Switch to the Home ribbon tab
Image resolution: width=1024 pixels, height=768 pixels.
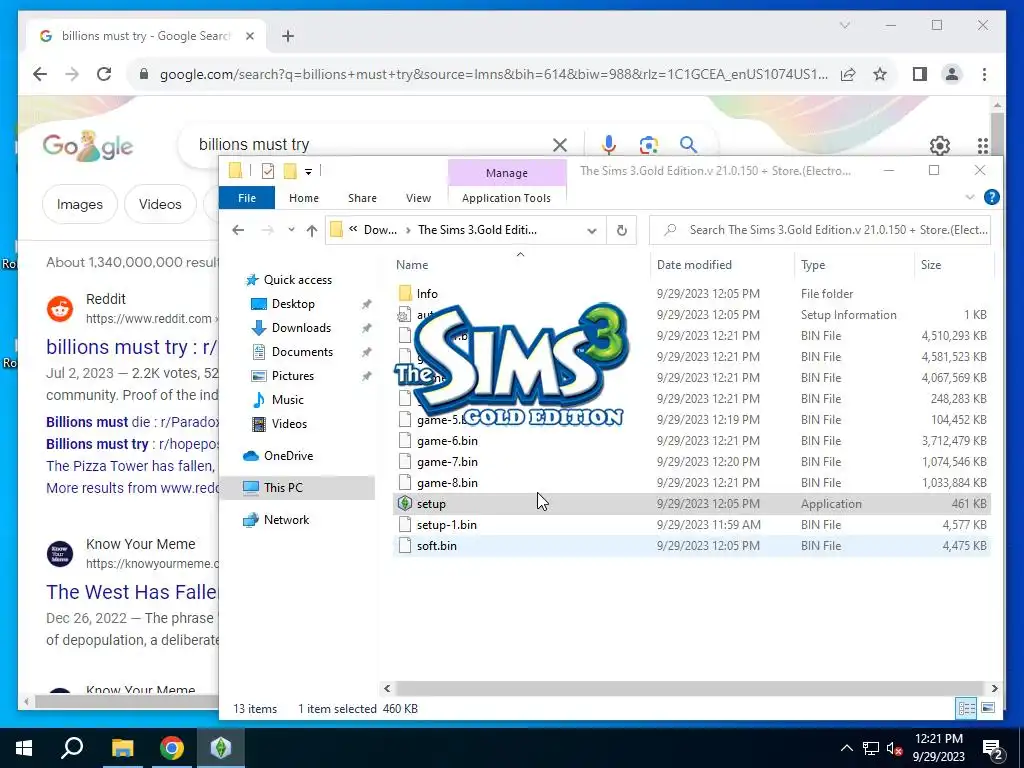coord(304,198)
